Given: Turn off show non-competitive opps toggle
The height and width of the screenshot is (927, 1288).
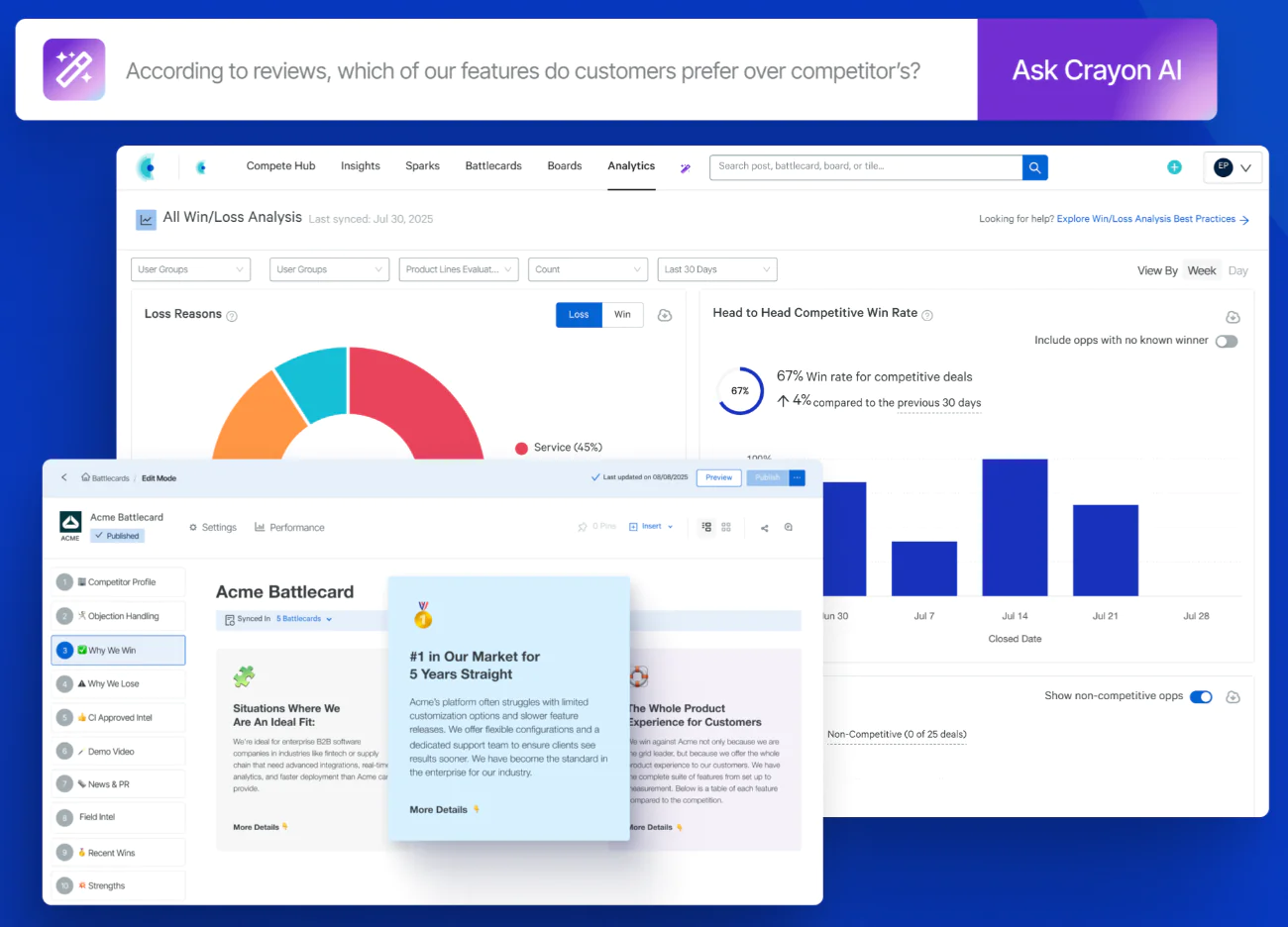Looking at the screenshot, I should 1201,696.
